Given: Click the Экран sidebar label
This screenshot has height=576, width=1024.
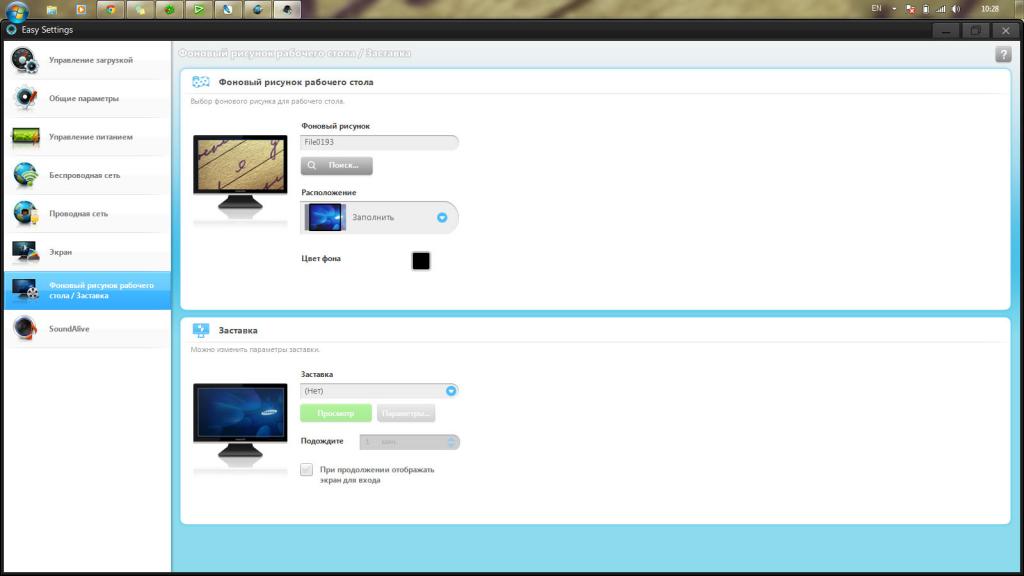Looking at the screenshot, I should click(60, 252).
